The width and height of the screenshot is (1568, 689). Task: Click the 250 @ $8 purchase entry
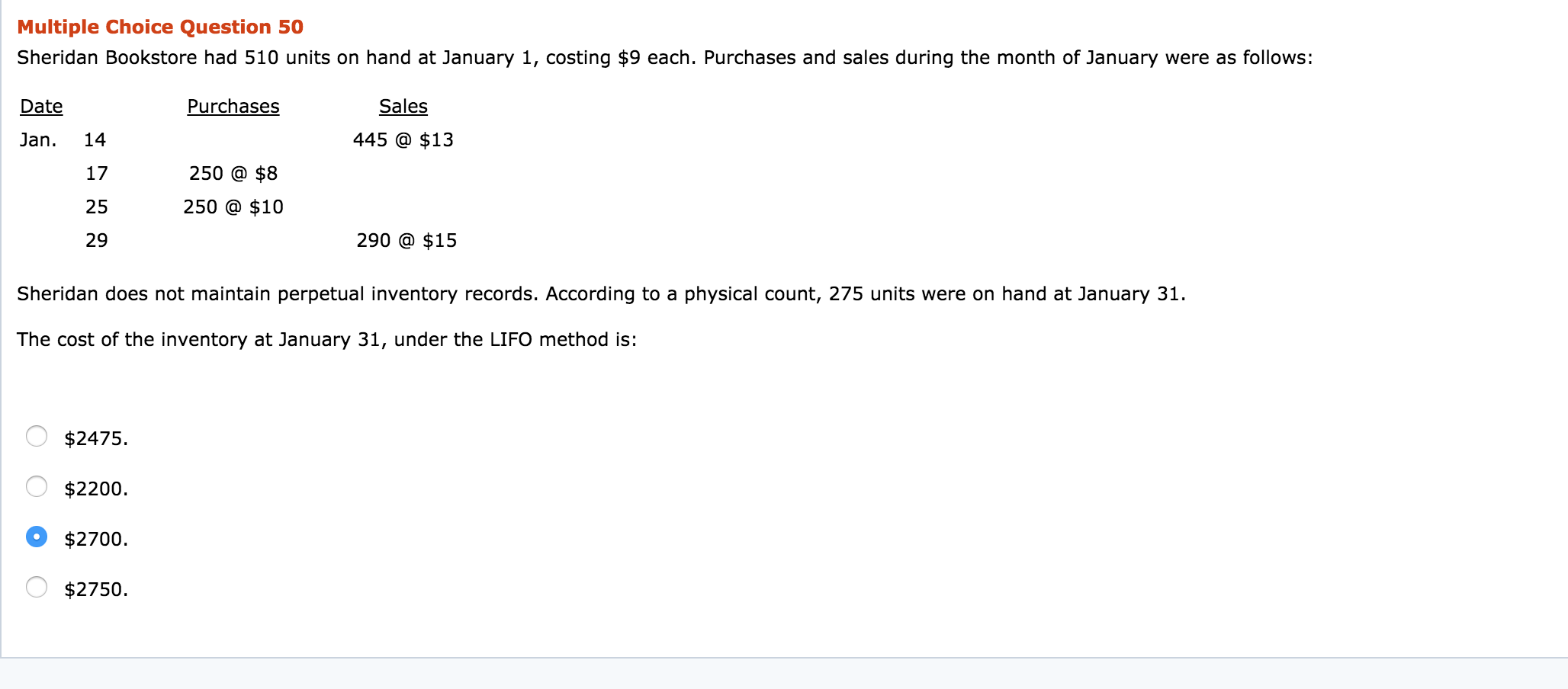coord(233,173)
